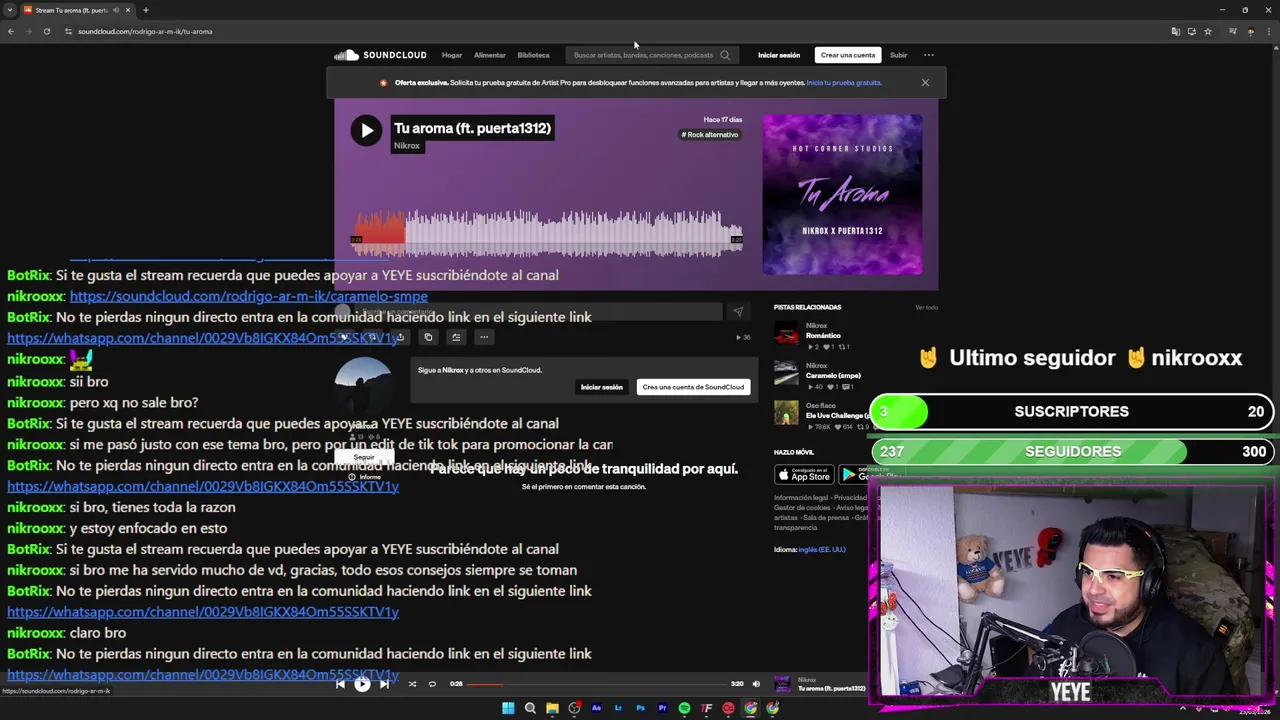Skip to next track in player bar
Image resolution: width=1280 pixels, height=720 pixels.
pos(384,684)
